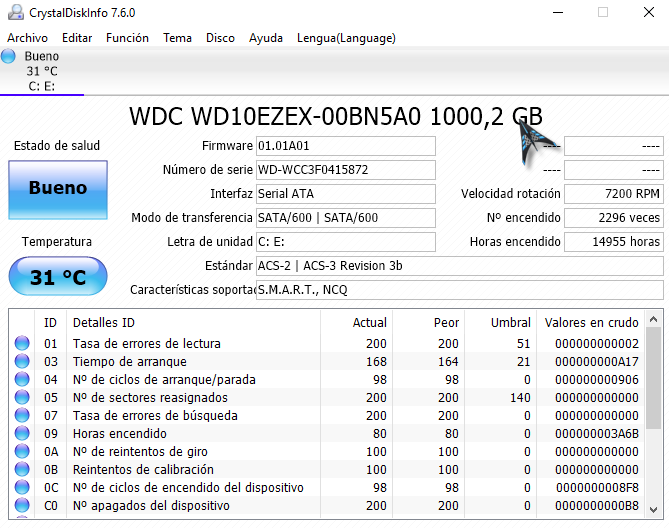Close the CrystalDiskInfo window
The height and width of the screenshot is (528, 669).
click(x=649, y=12)
